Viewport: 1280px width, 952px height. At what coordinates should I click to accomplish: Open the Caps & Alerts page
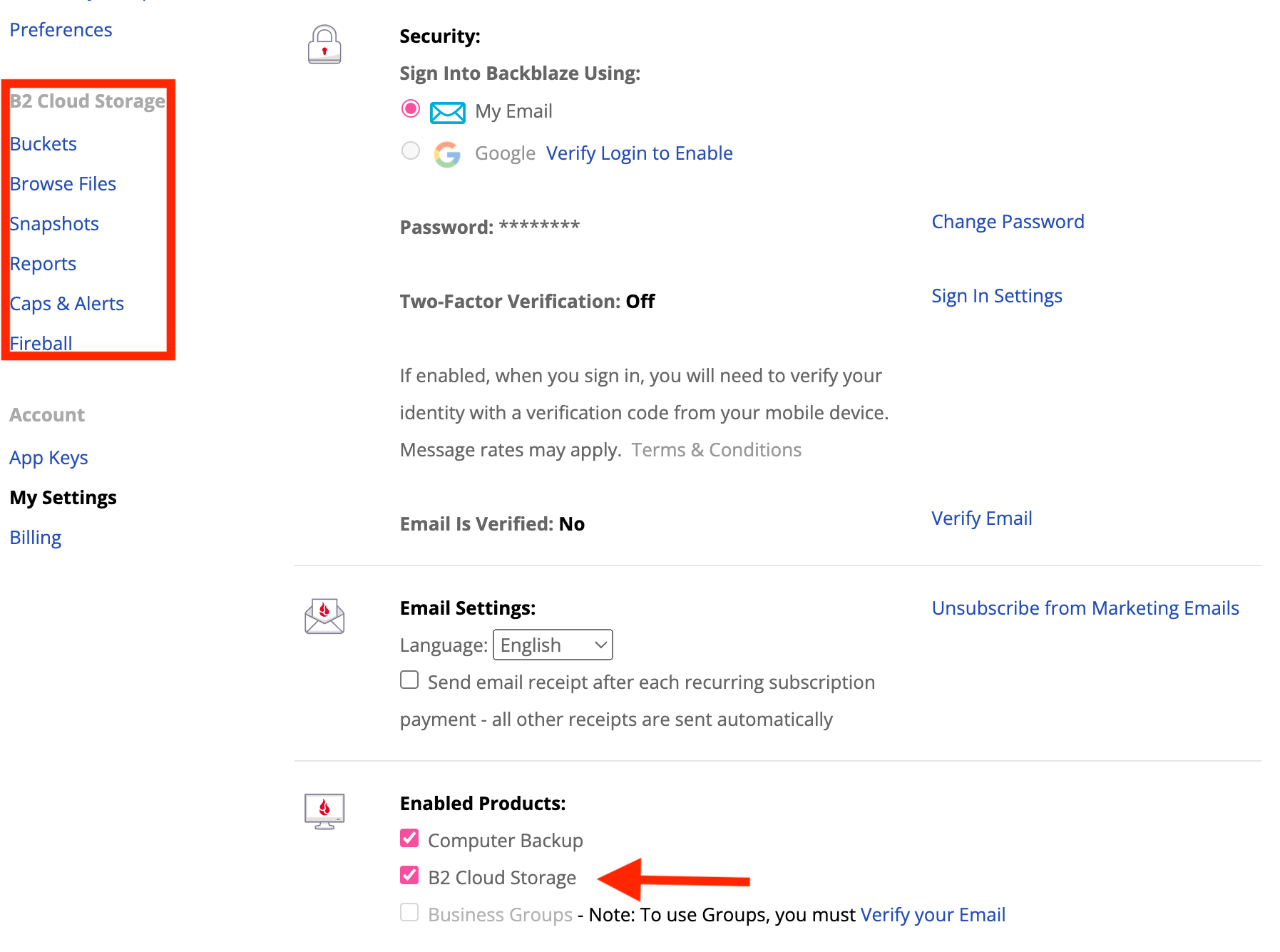click(67, 304)
